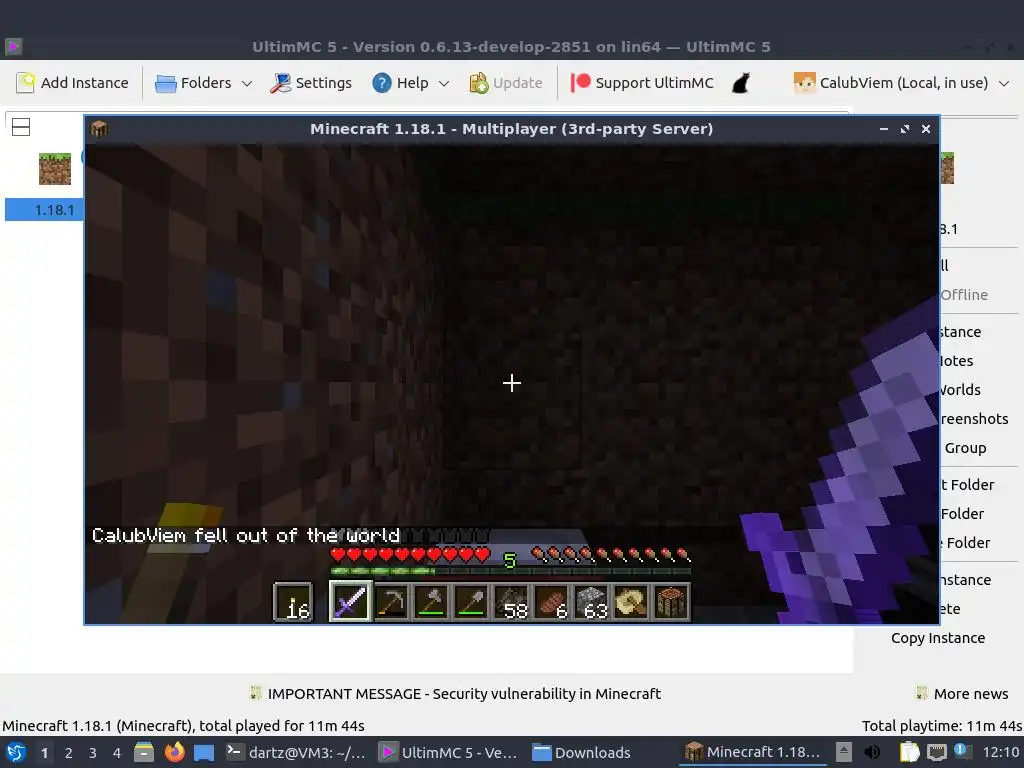This screenshot has width=1024, height=768.
Task: Click the Add Instance toolbar button
Action: pyautogui.click(x=72, y=83)
